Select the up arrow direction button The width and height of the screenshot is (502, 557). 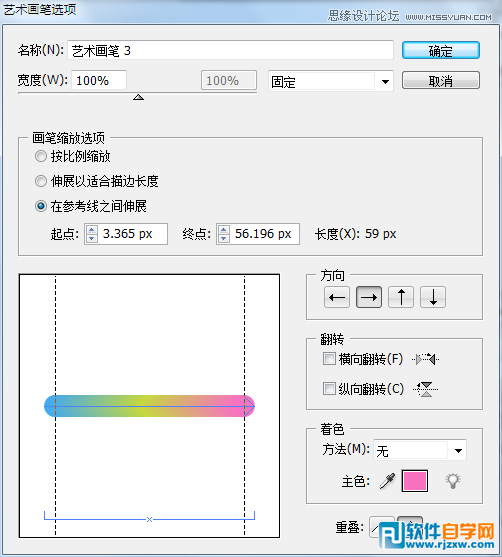pyautogui.click(x=401, y=297)
